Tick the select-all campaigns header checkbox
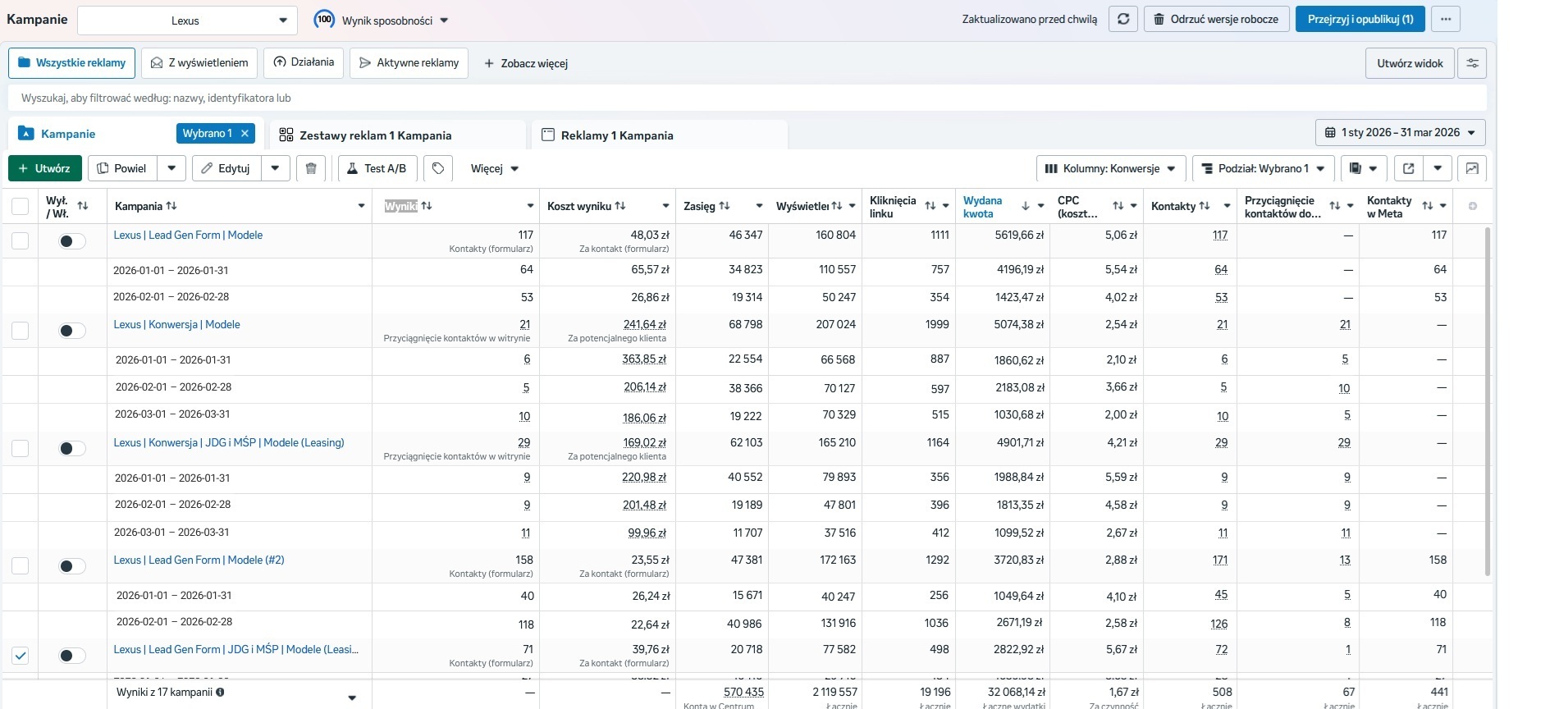1568x709 pixels. pyautogui.click(x=20, y=206)
